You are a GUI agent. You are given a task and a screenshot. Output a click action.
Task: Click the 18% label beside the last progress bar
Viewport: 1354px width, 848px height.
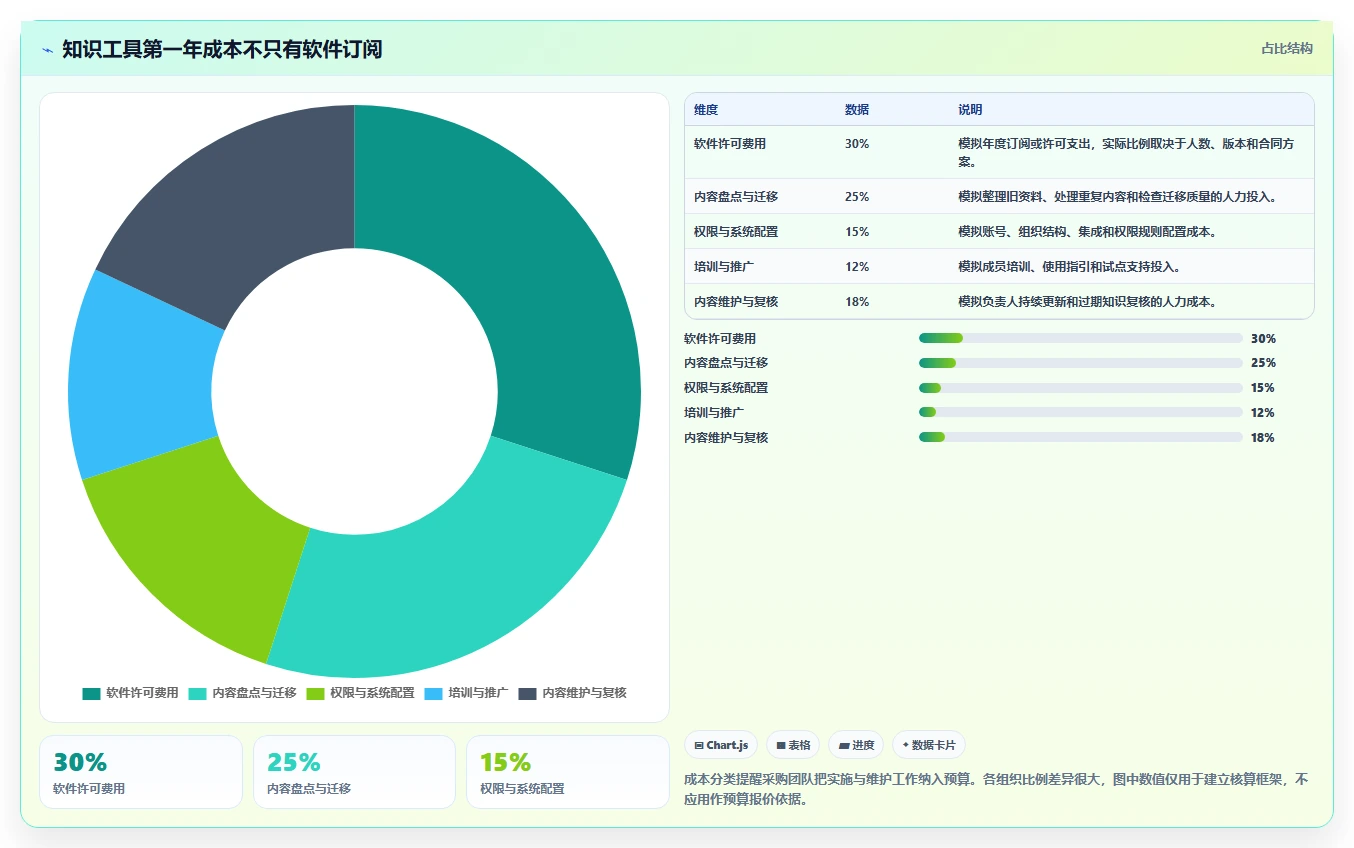1263,438
